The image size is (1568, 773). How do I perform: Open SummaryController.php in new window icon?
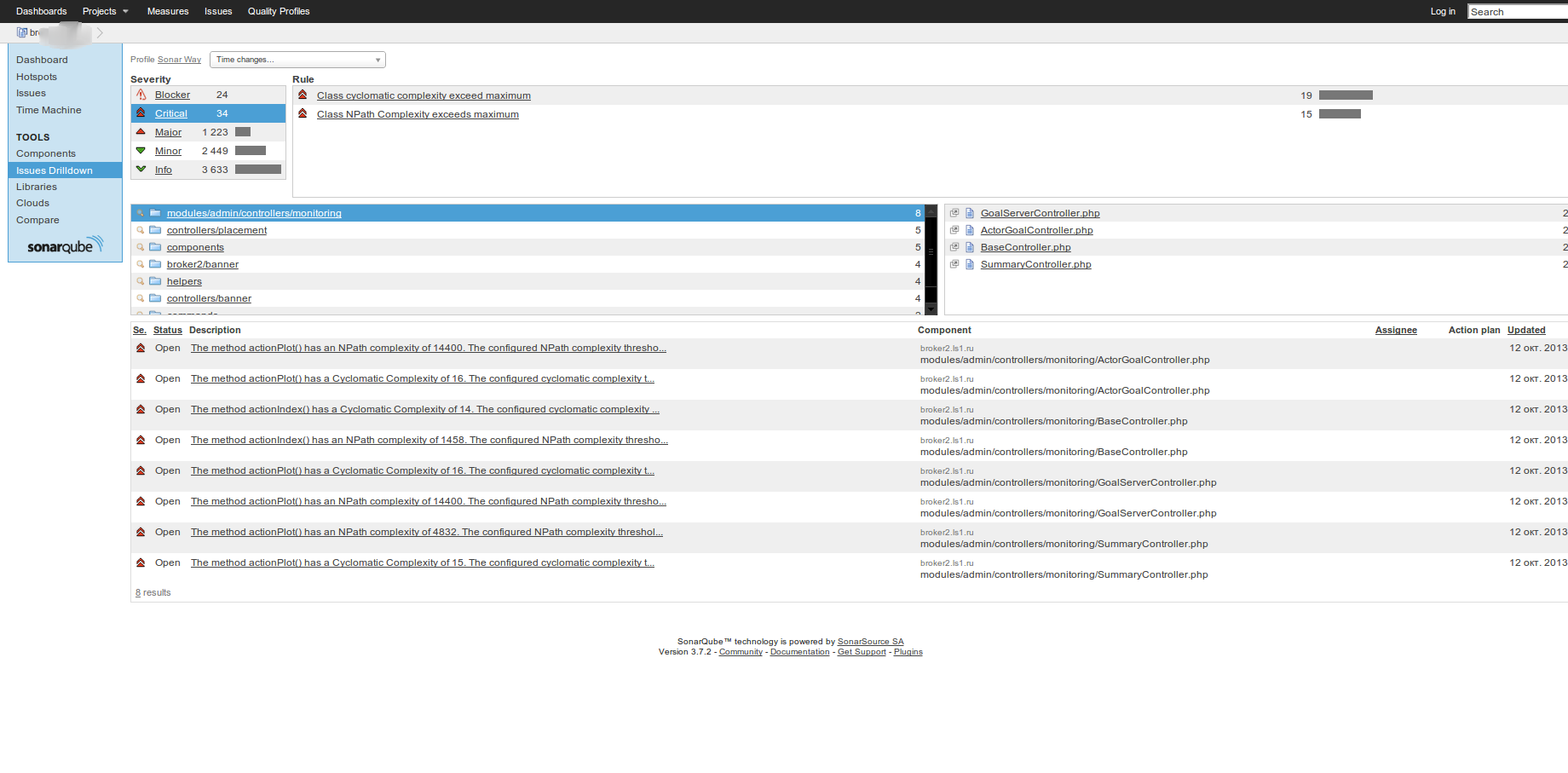pos(954,264)
